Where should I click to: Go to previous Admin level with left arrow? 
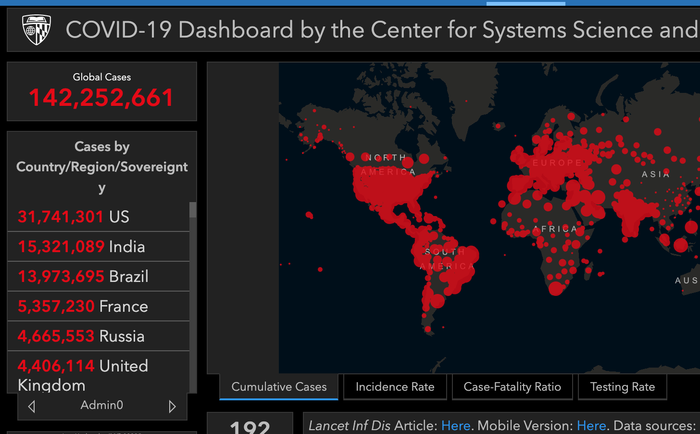click(x=31, y=406)
